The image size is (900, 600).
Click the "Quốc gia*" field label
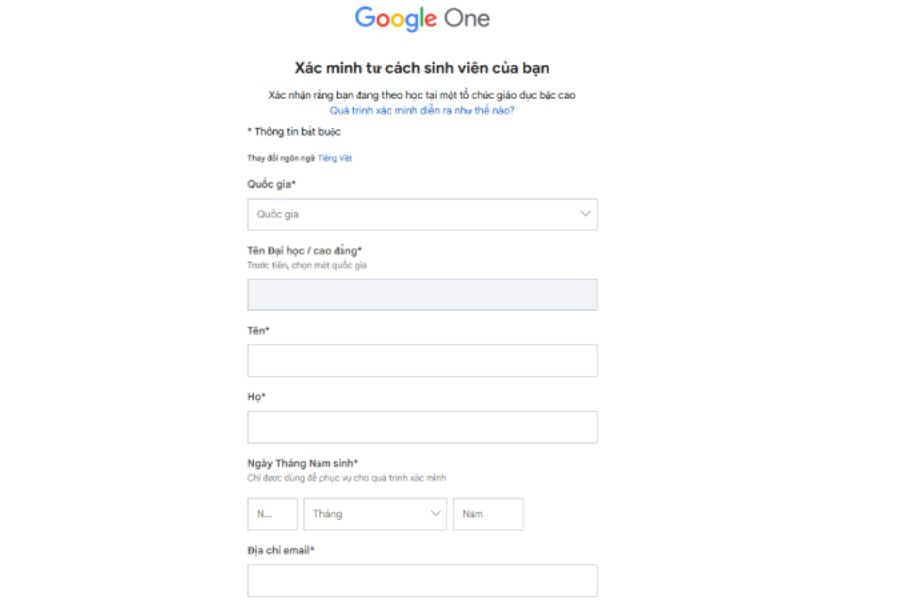click(272, 184)
